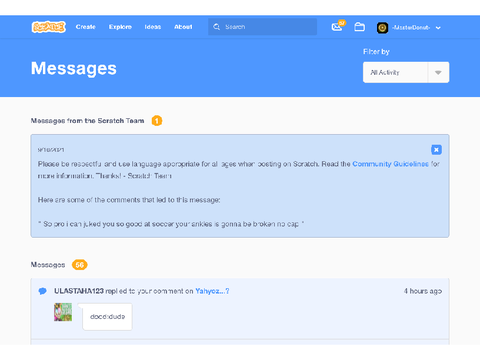
Task: Open the messages envelope icon
Action: click(x=337, y=27)
